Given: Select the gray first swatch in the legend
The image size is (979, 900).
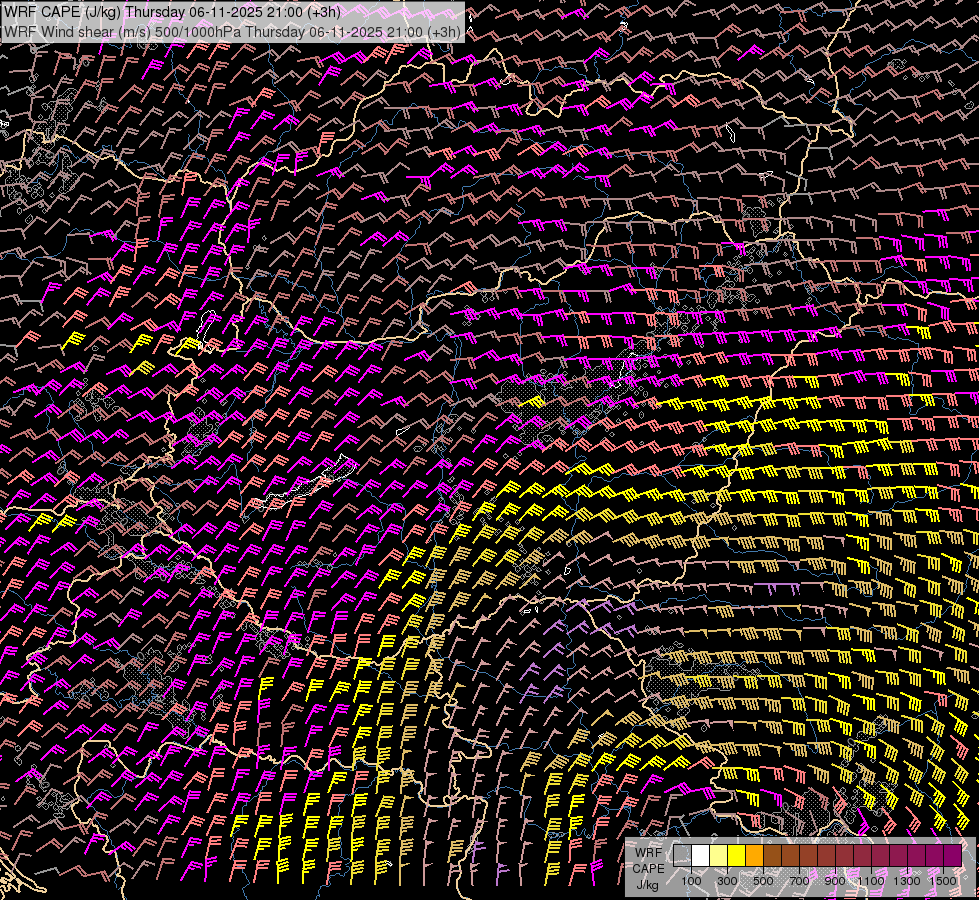Looking at the screenshot, I should point(682,855).
